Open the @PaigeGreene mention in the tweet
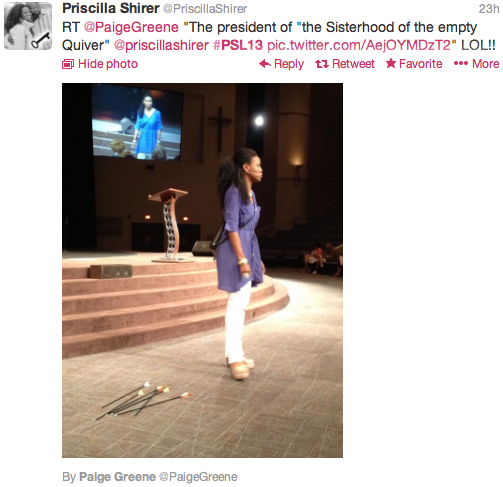Viewport: 503px width, 487px height. [131, 27]
